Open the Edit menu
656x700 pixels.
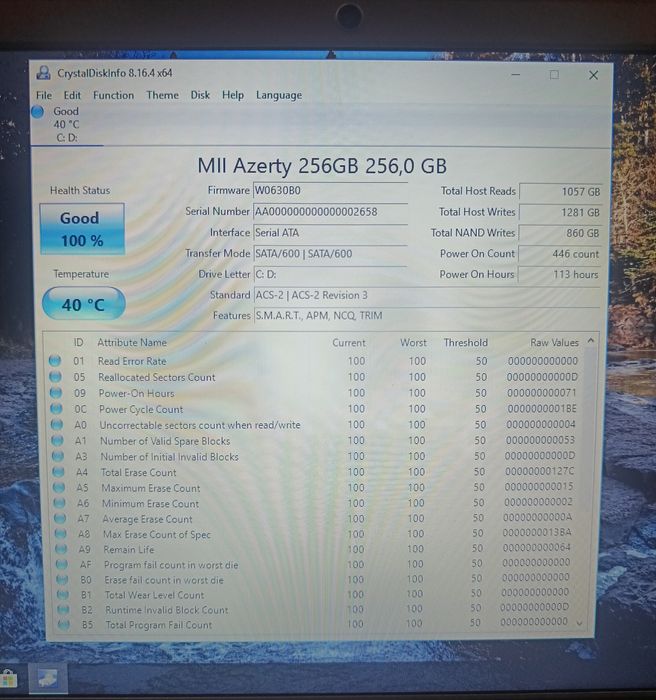[x=72, y=96]
